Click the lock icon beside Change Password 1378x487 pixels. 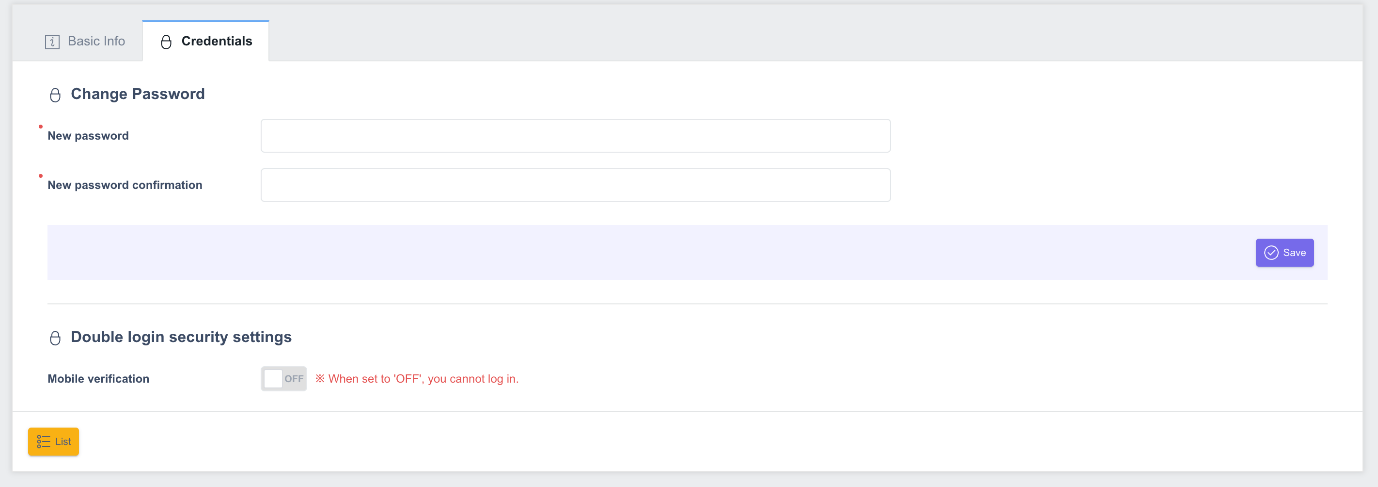click(x=55, y=95)
